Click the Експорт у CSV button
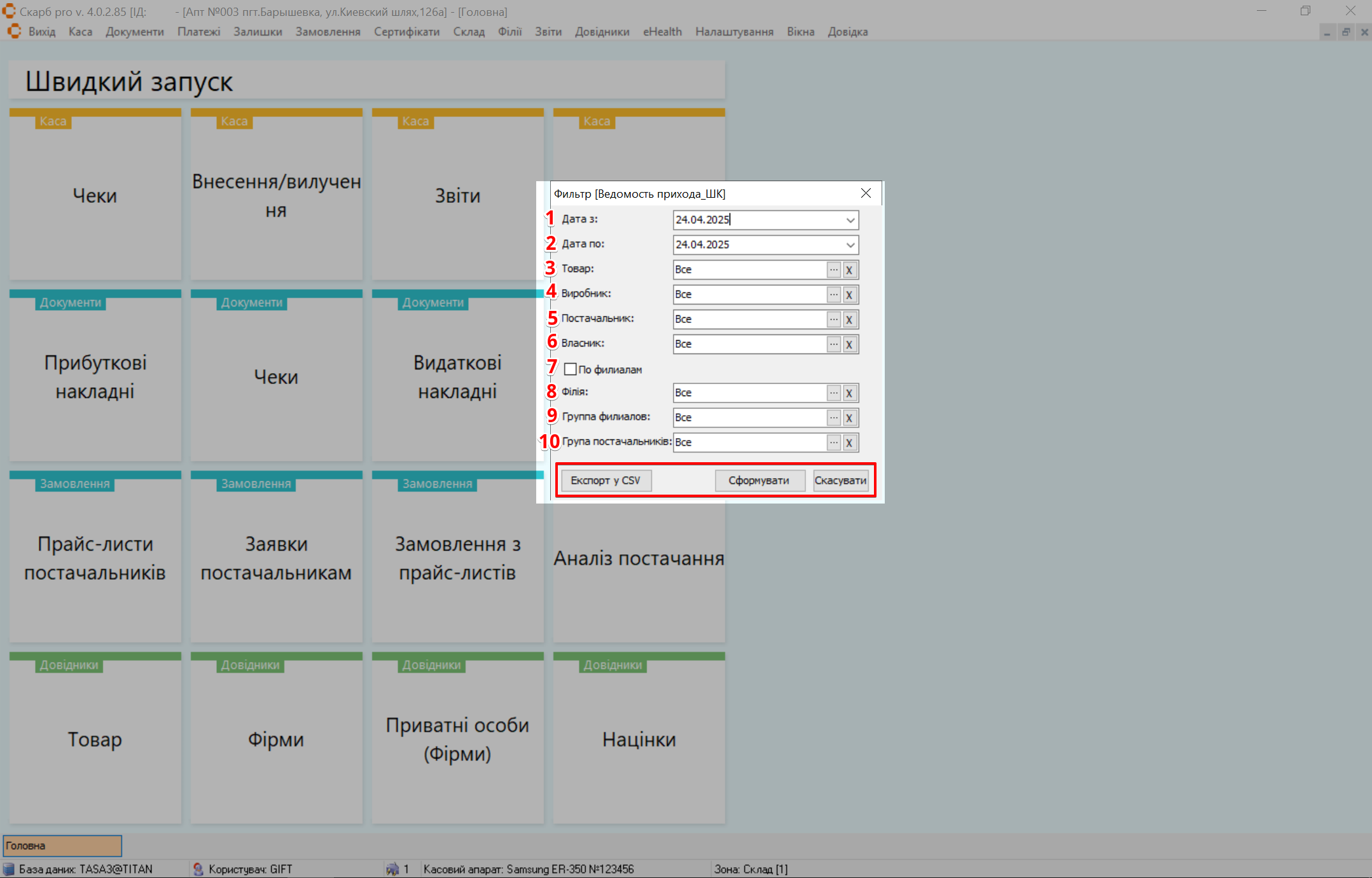 click(x=606, y=481)
